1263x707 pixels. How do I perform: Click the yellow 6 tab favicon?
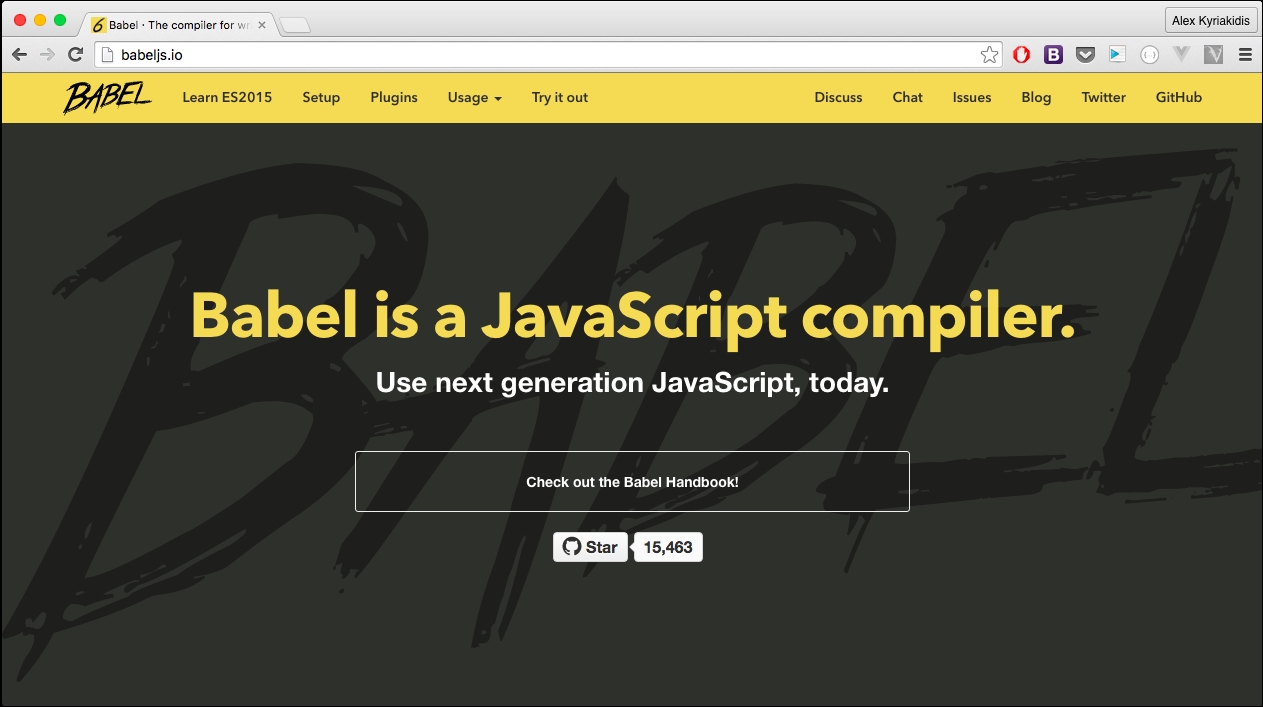(x=99, y=25)
